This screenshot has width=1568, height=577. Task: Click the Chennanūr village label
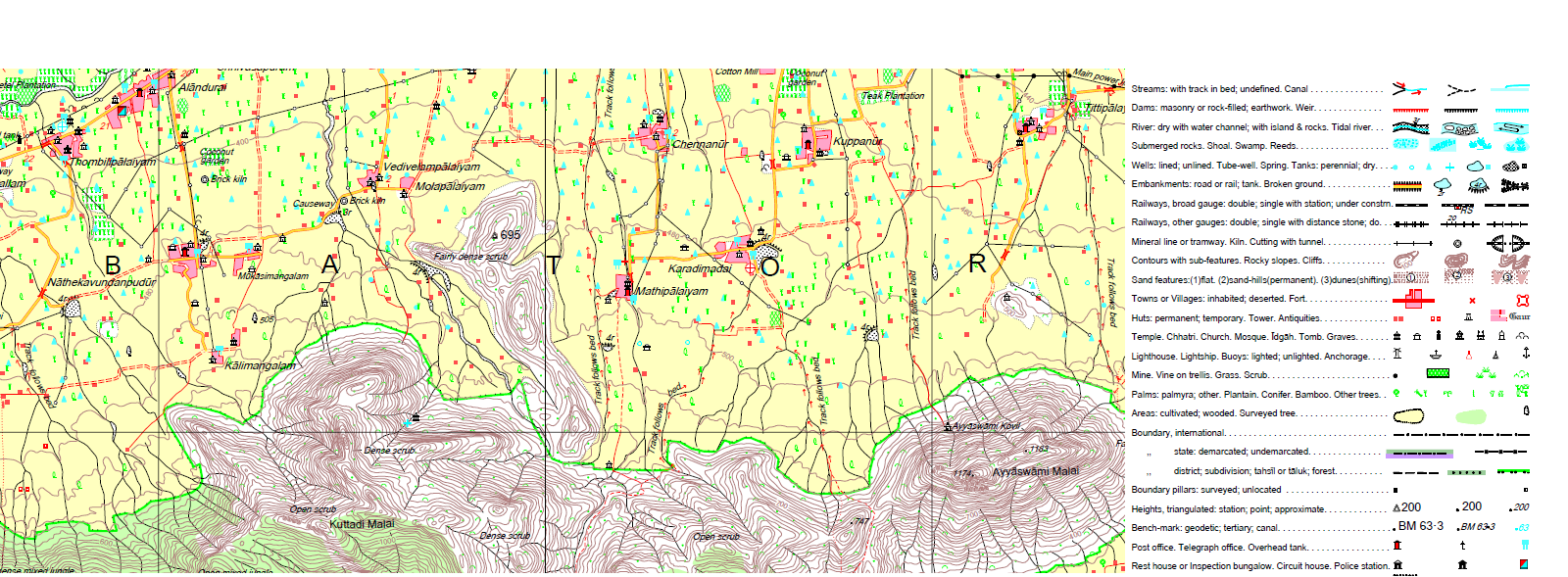[x=700, y=144]
